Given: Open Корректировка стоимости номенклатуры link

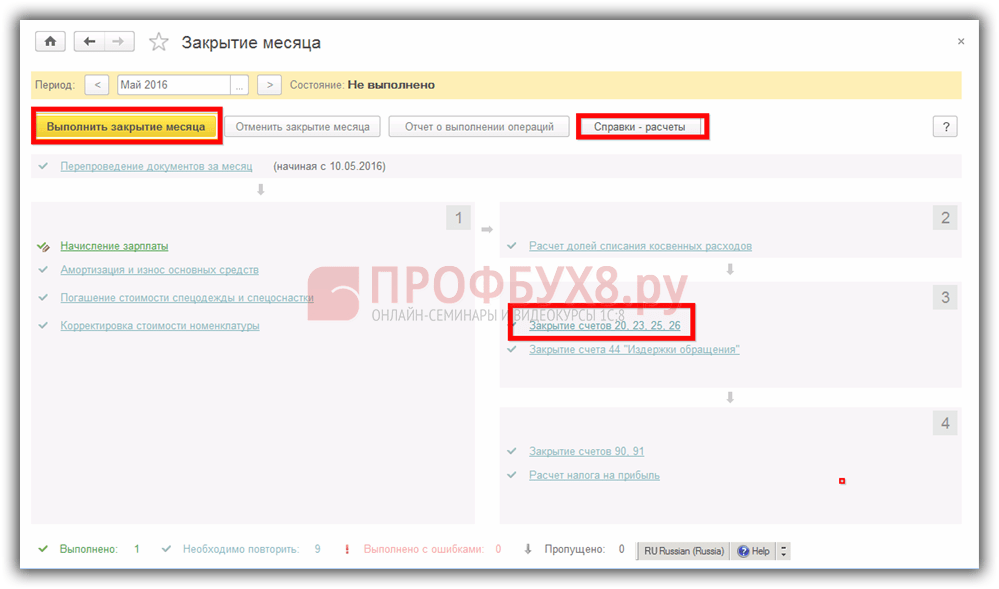Looking at the screenshot, I should (160, 326).
